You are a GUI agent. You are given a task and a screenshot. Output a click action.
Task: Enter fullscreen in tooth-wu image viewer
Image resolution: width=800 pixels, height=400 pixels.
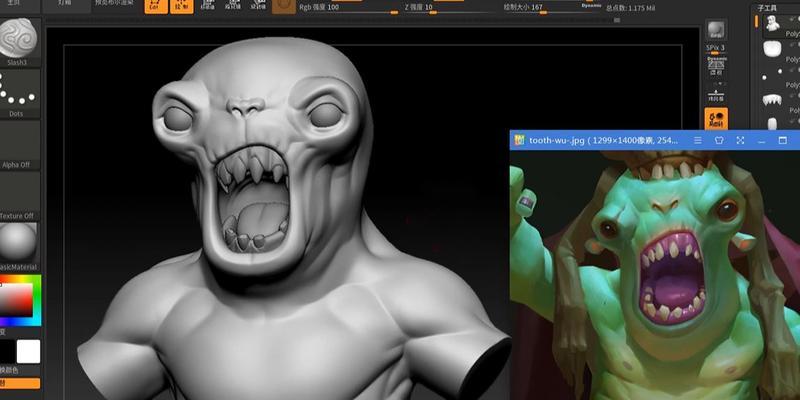coord(740,140)
